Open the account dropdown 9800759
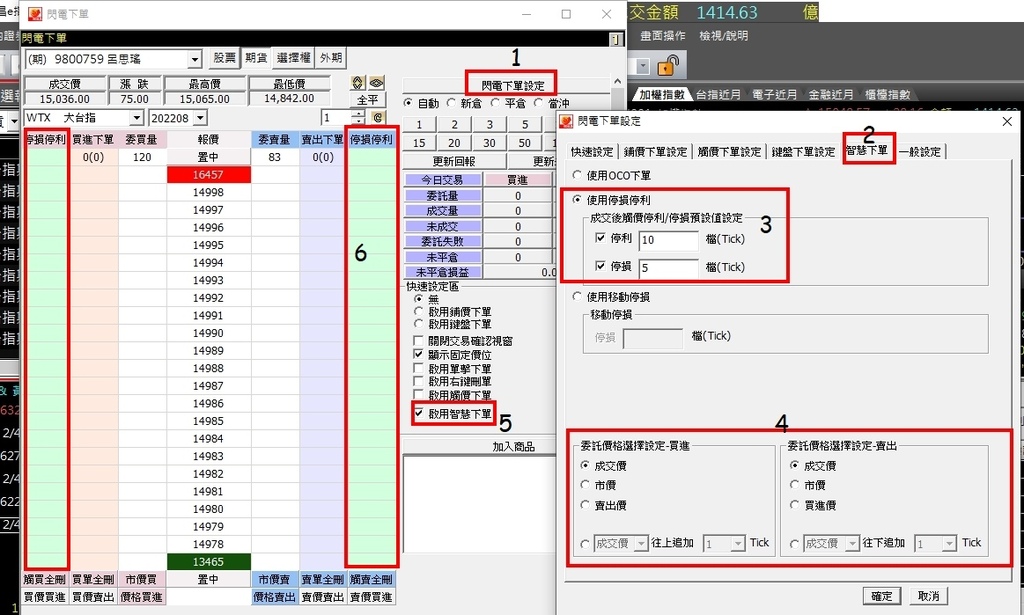This screenshot has width=1024, height=615. click(195, 59)
